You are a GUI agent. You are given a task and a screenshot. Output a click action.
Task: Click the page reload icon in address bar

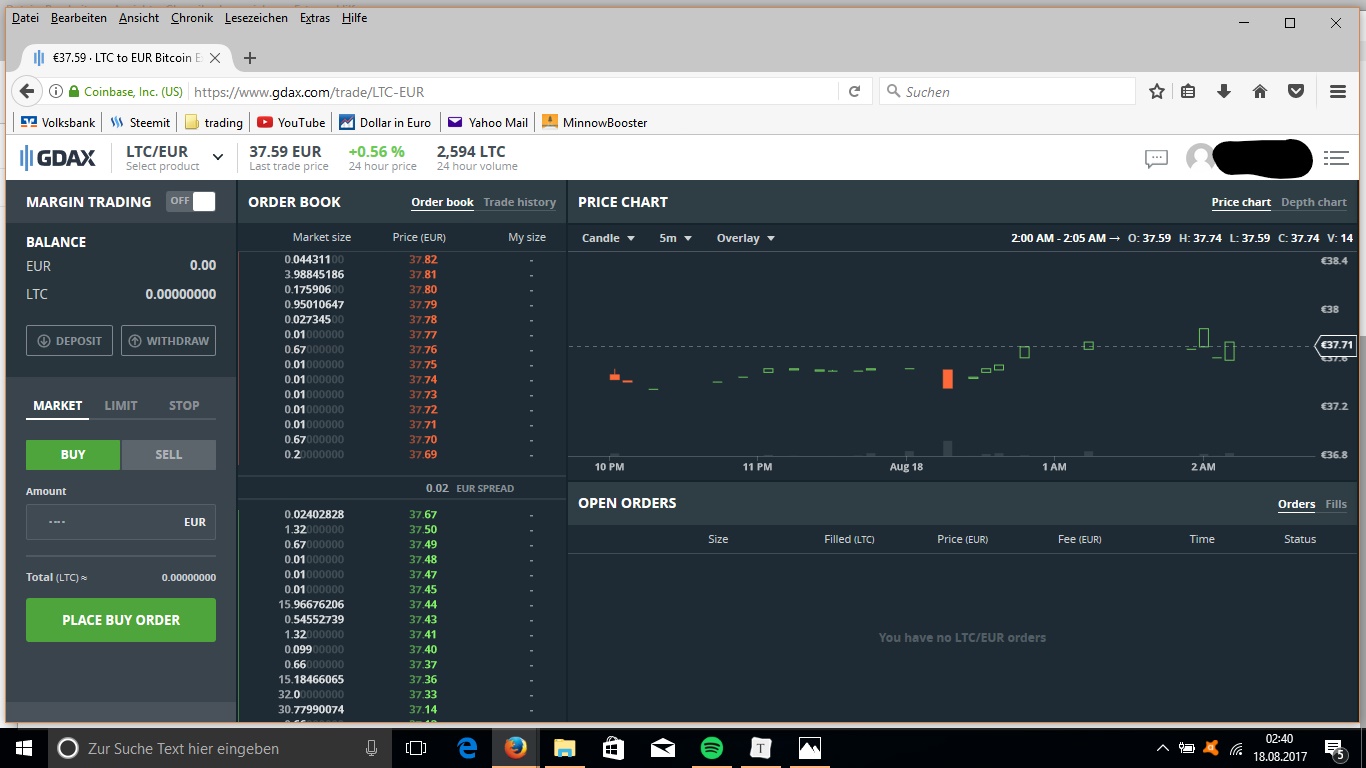coord(855,91)
